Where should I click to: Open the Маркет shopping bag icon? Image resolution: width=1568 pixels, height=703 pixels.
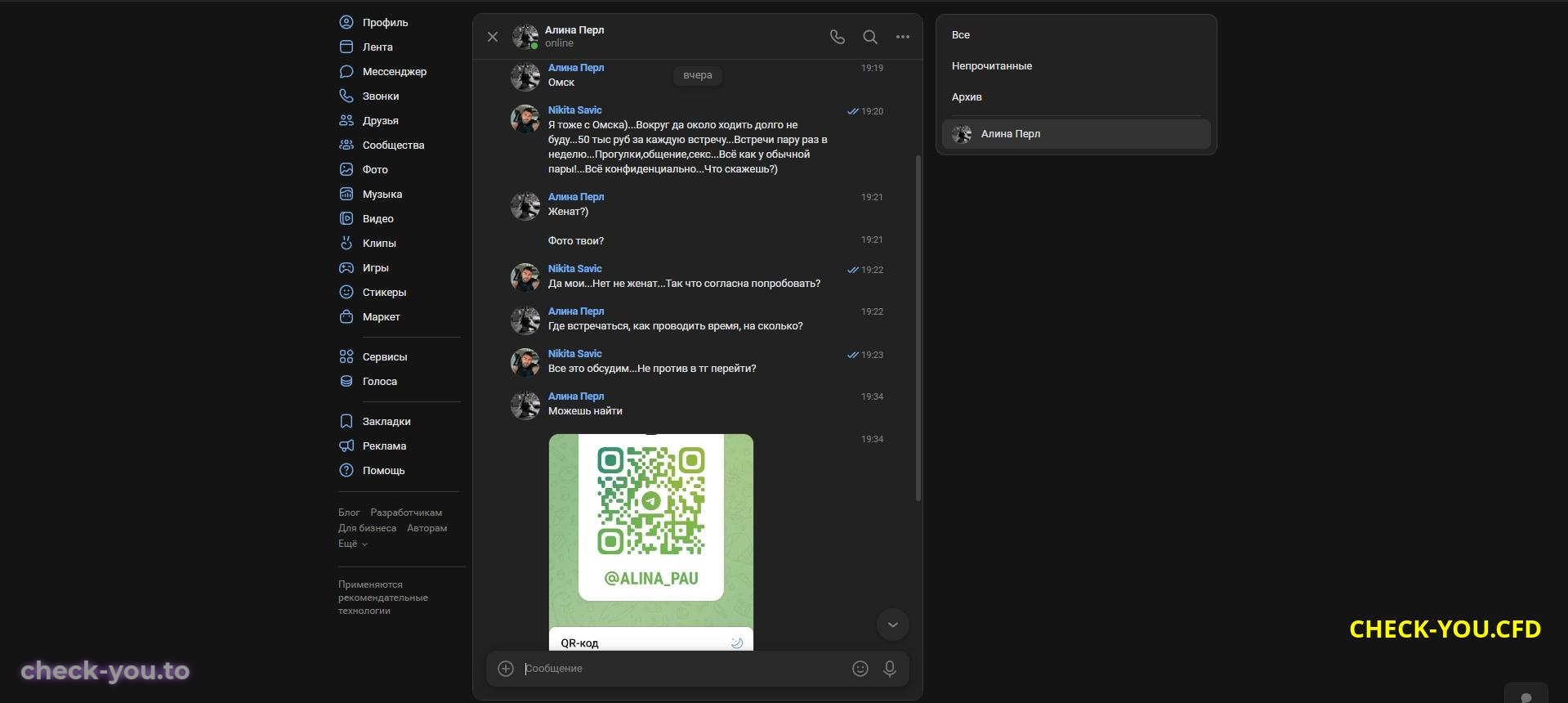[x=346, y=316]
